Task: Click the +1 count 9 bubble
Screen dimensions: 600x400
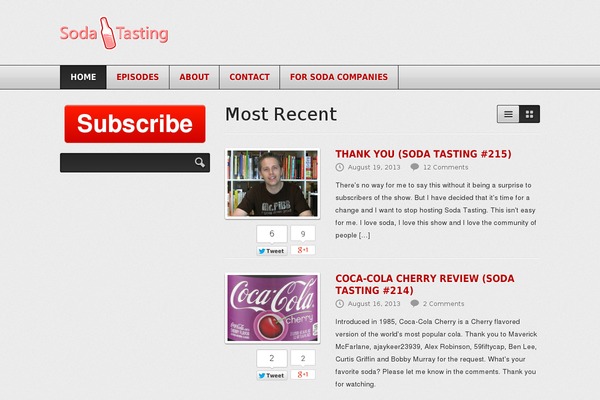Action: coord(303,233)
